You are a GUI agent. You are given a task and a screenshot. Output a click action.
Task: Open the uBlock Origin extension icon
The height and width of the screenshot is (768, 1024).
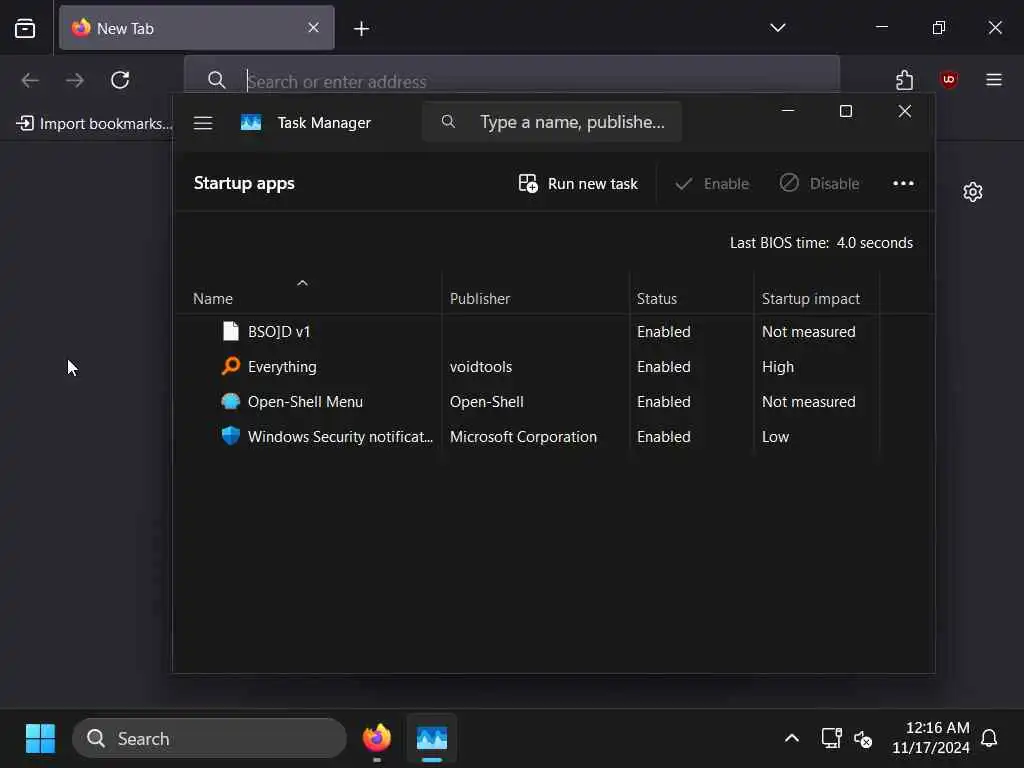pos(949,80)
